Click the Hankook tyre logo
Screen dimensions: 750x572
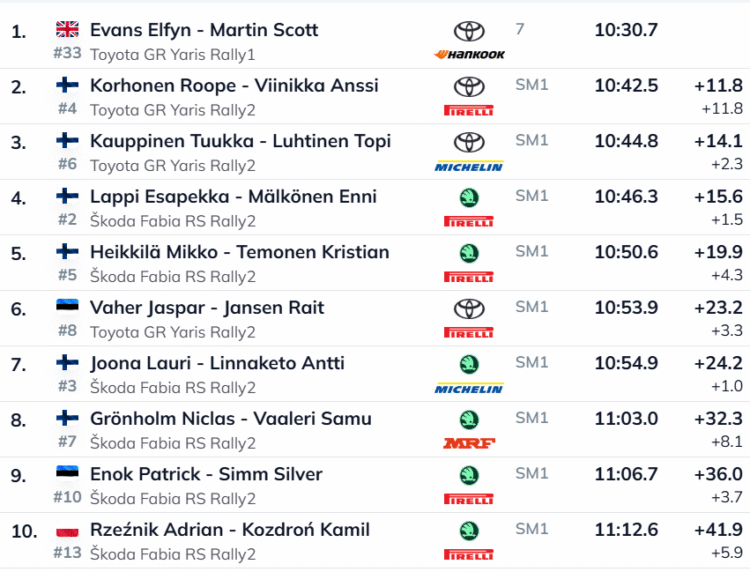point(468,55)
